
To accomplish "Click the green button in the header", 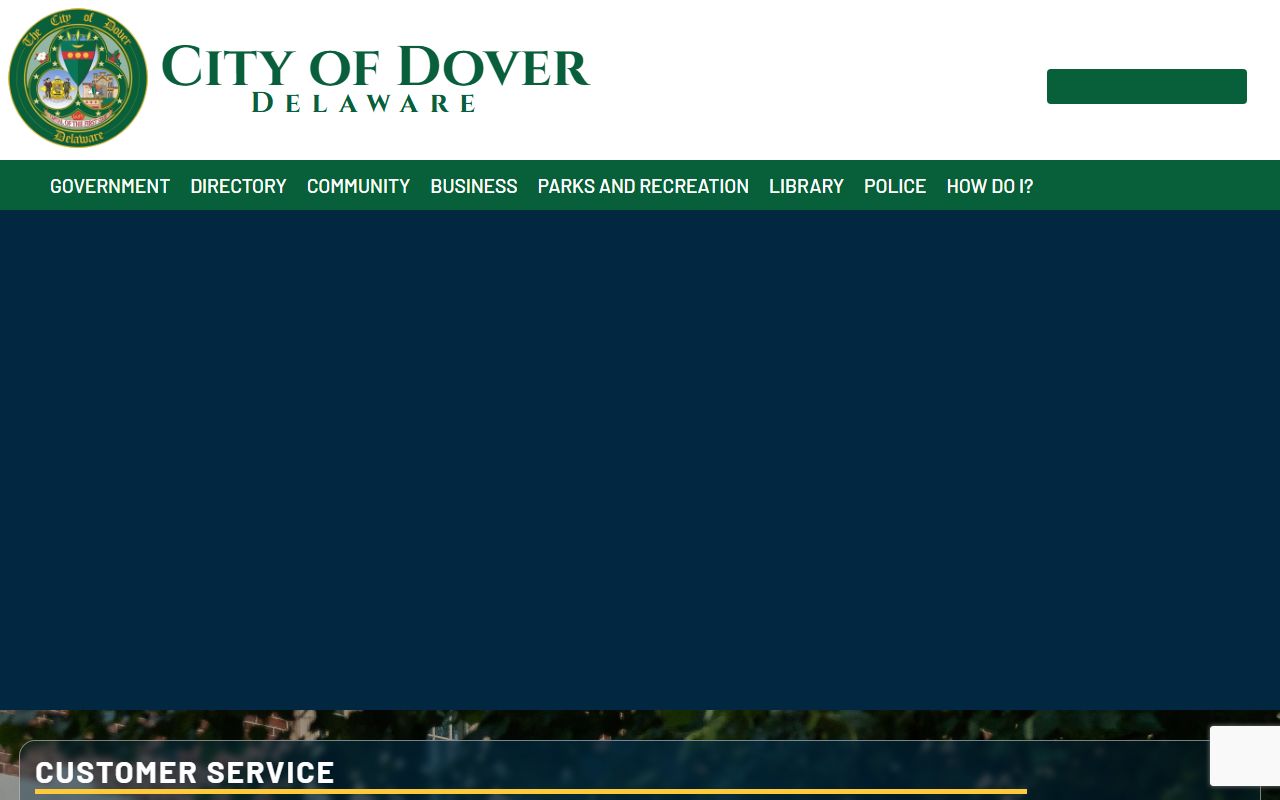I will pyautogui.click(x=1147, y=86).
